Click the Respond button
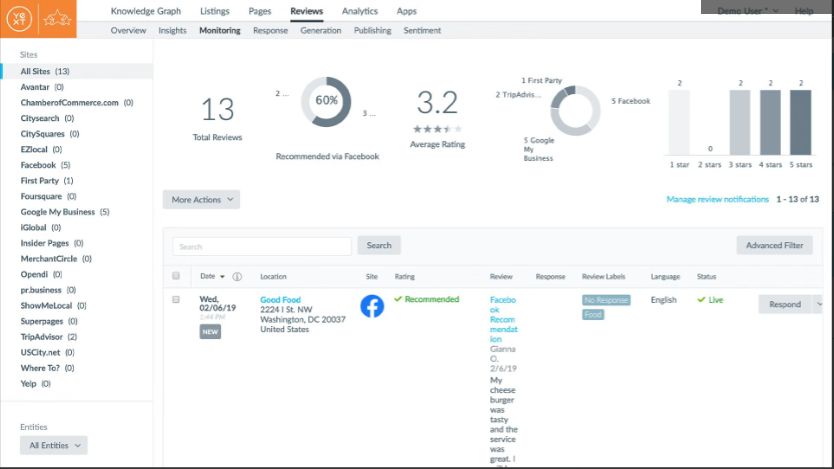Image resolution: width=834 pixels, height=469 pixels. (x=785, y=304)
